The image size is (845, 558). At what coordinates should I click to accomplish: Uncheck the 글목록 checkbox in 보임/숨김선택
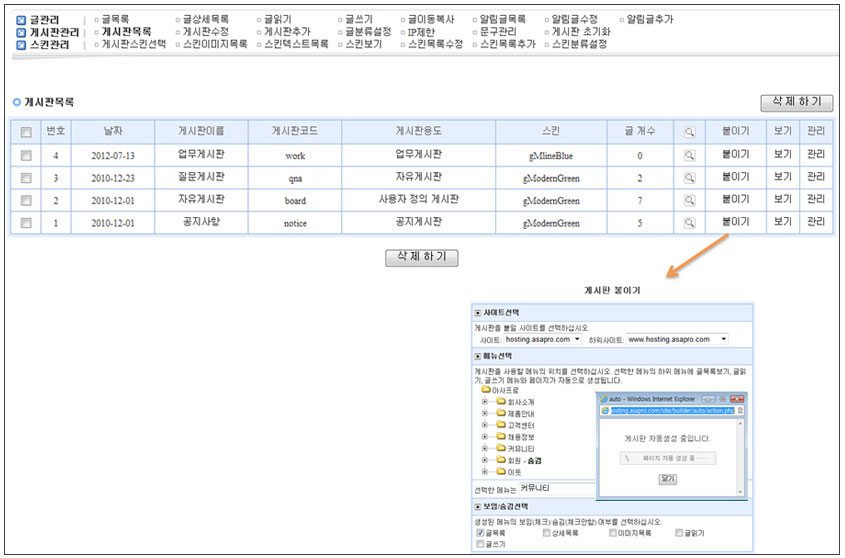[x=479, y=534]
